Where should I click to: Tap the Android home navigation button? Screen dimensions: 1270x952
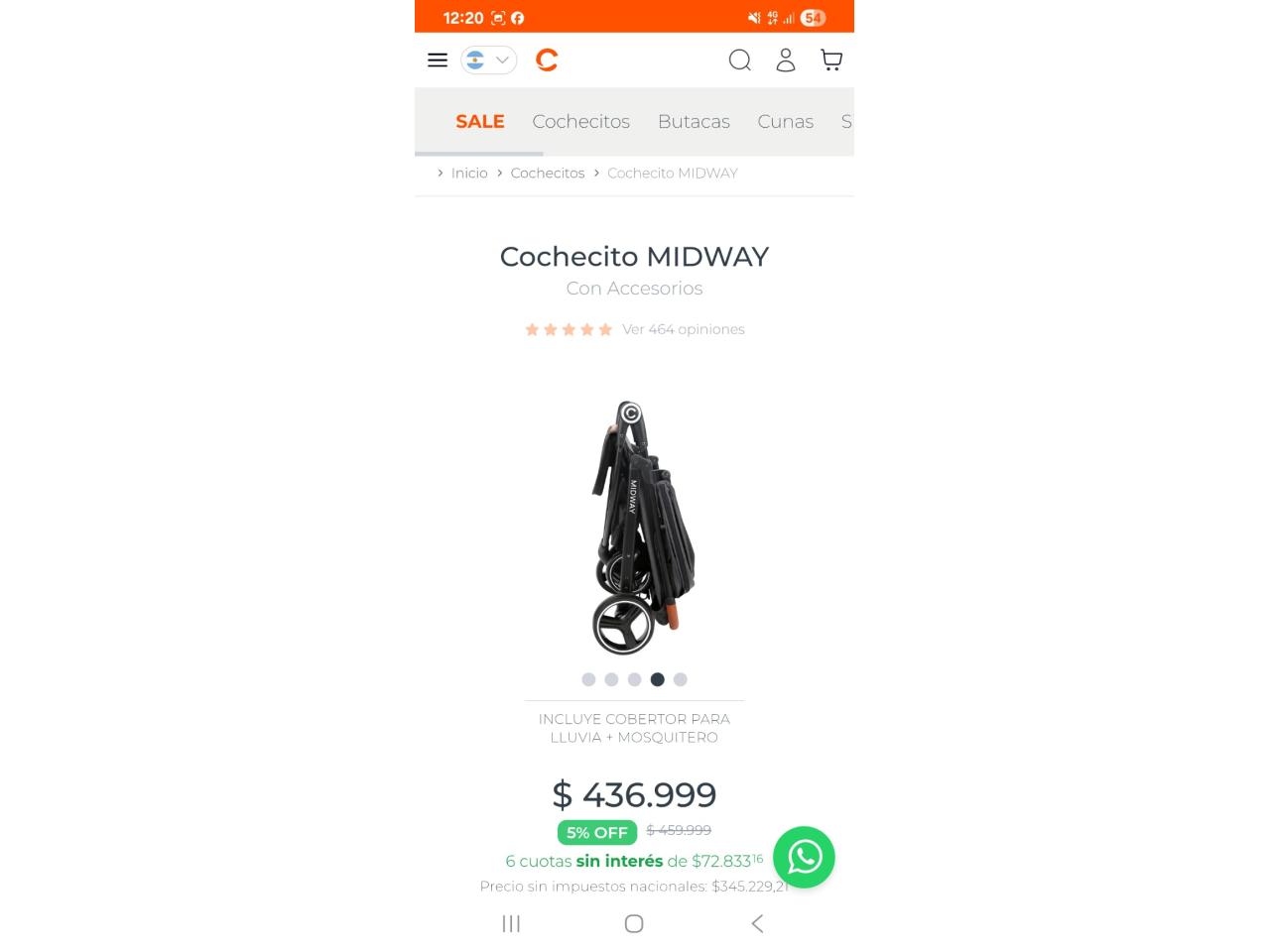pos(634,923)
